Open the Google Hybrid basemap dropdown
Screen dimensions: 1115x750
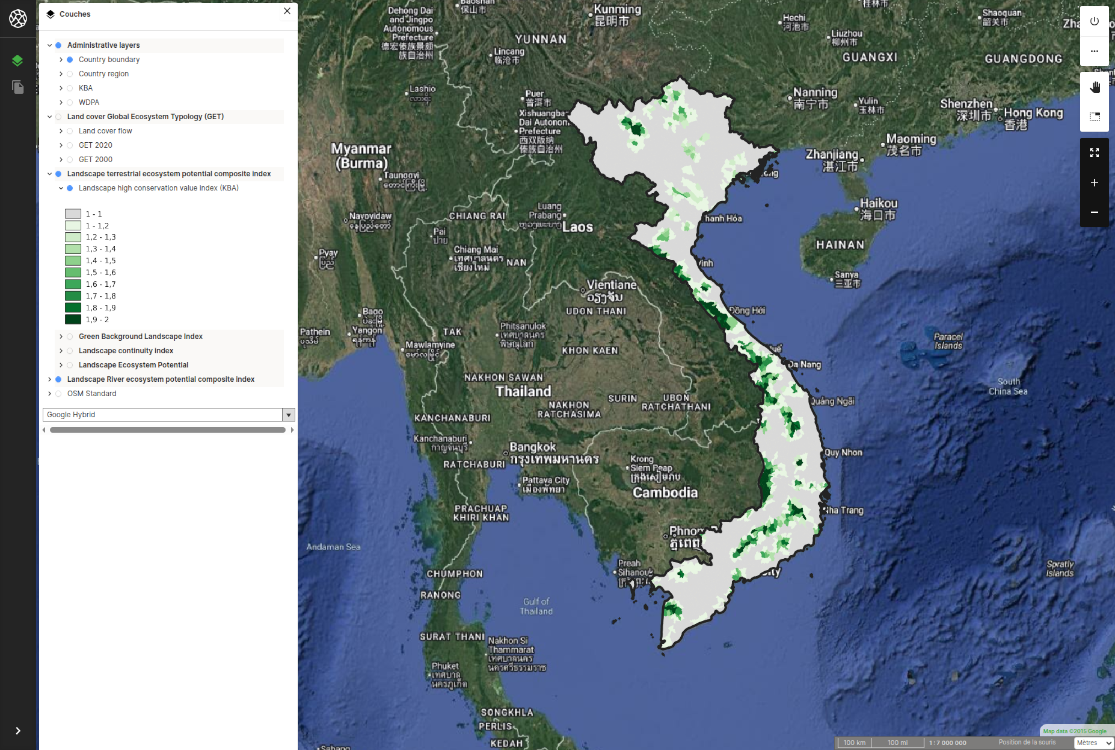coord(288,414)
